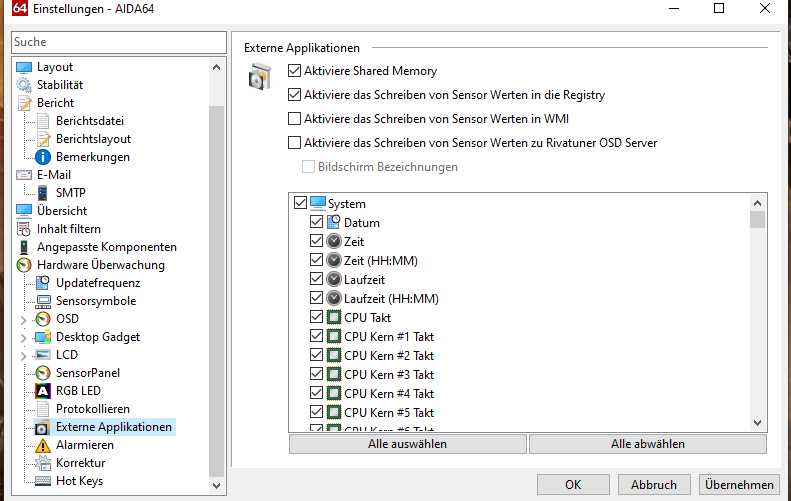The width and height of the screenshot is (791, 501).
Task: Expand the OSD tree node
Action: pyautogui.click(x=23, y=320)
